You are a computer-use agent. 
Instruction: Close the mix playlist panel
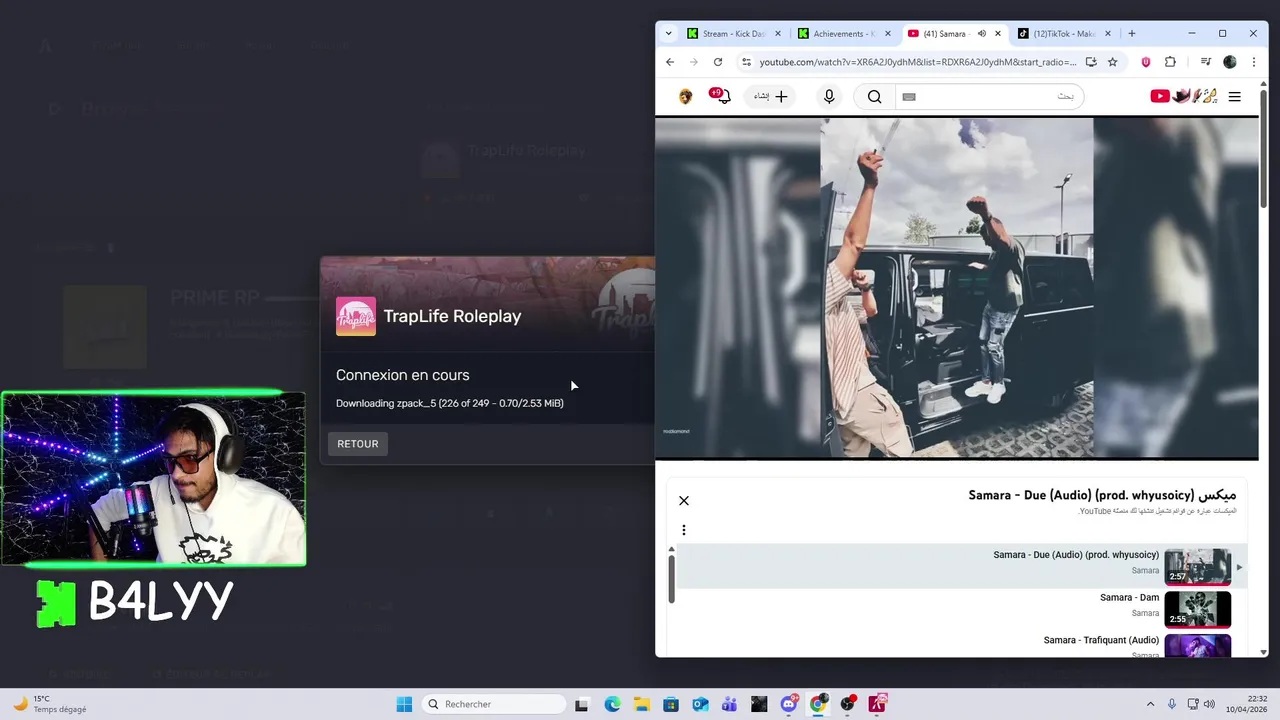684,501
